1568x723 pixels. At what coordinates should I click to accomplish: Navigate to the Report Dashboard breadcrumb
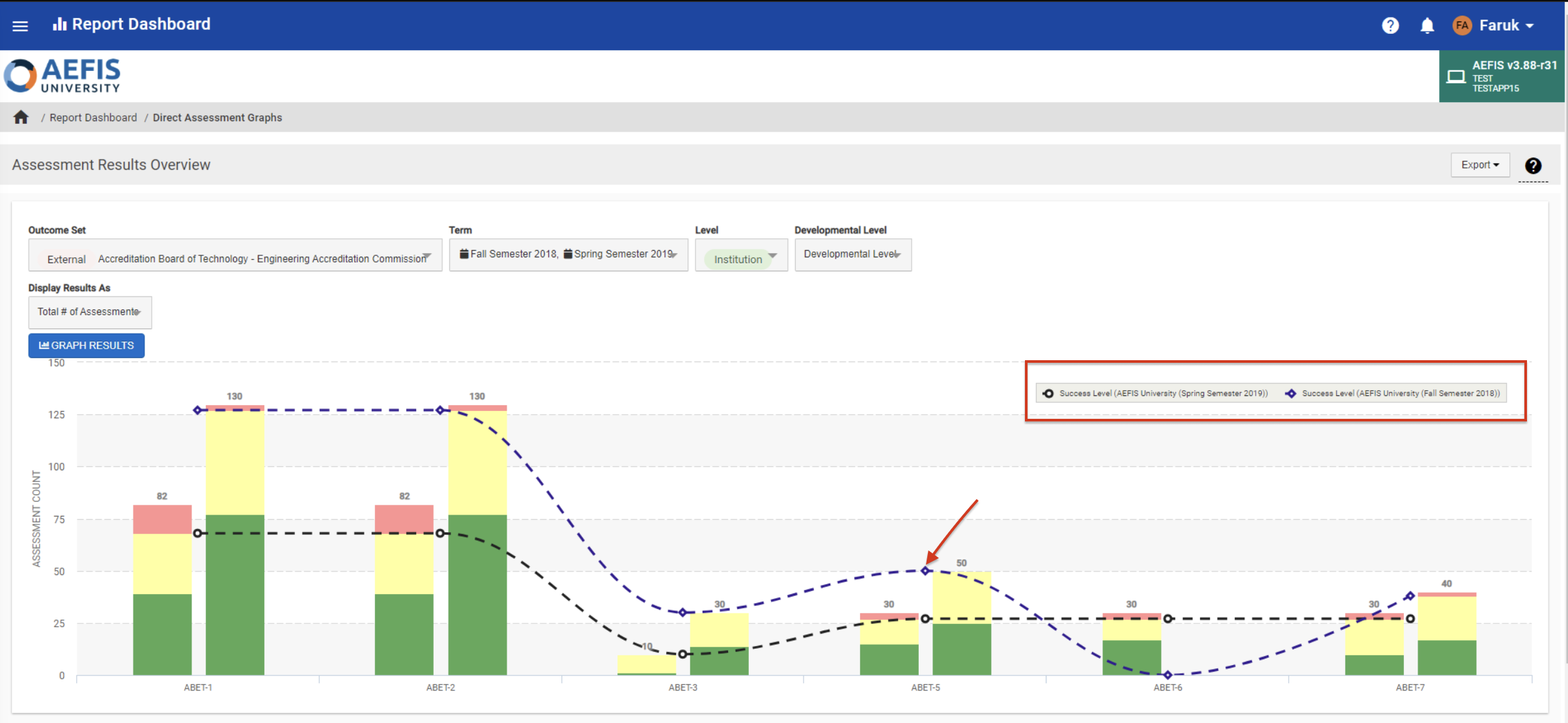[x=93, y=117]
